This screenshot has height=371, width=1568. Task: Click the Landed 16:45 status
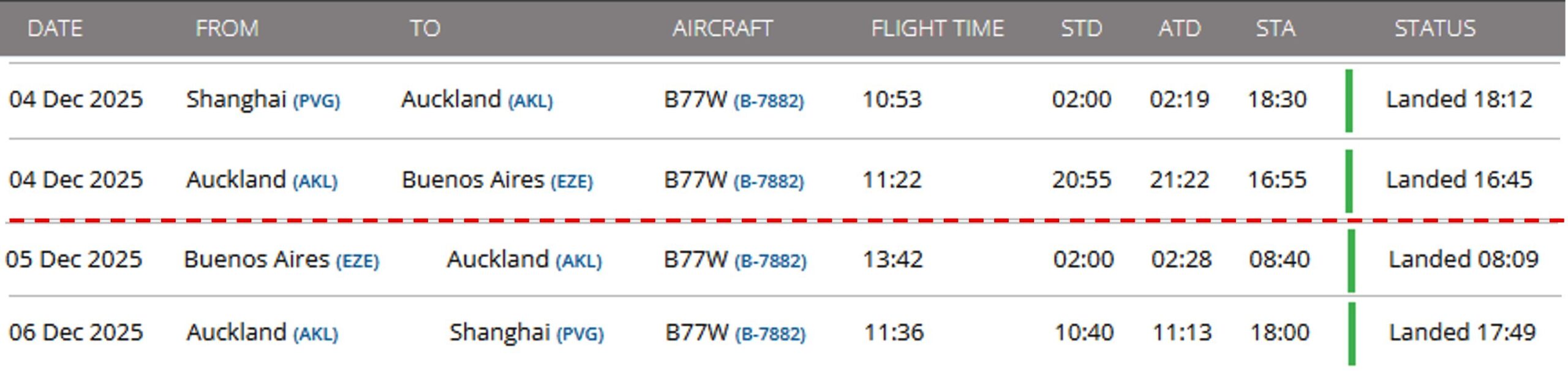(x=1458, y=180)
